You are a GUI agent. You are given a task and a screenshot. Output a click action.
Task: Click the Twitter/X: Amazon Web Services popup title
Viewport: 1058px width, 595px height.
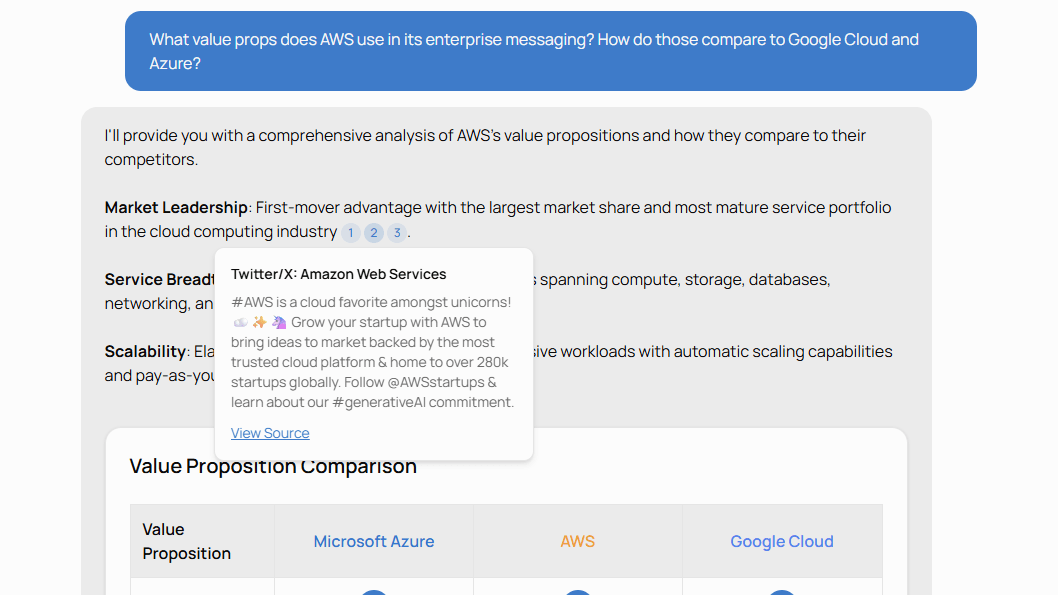click(339, 274)
